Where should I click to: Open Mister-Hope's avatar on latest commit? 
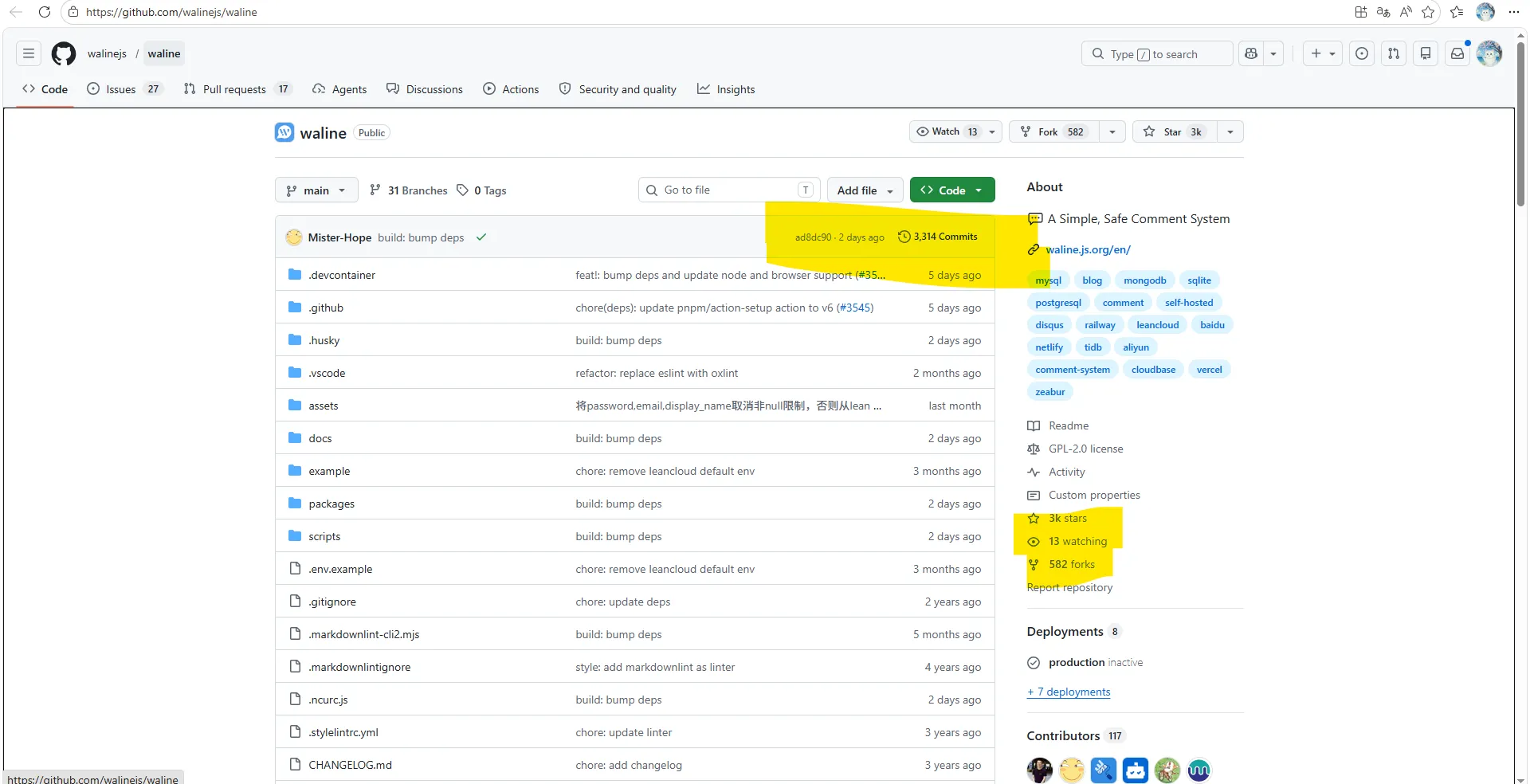(x=294, y=237)
